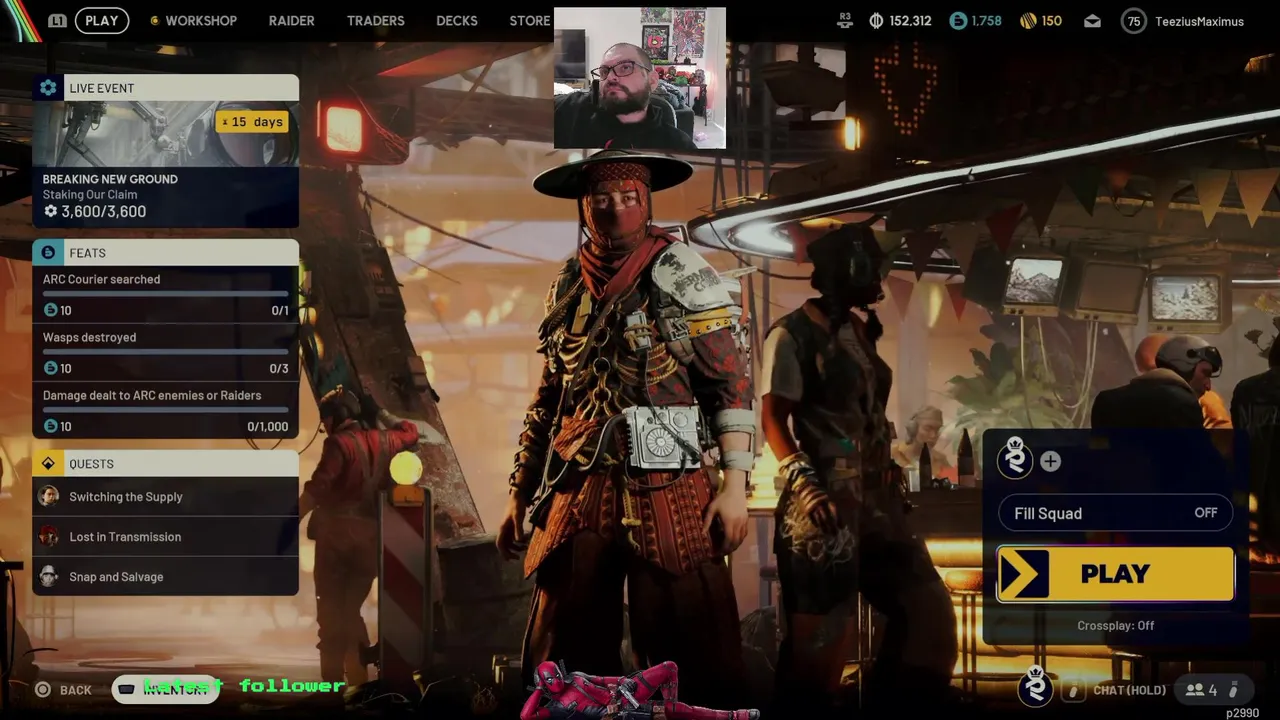Open the Breaking New Ground event thumbnail
This screenshot has height=720, width=1280.
click(x=166, y=134)
